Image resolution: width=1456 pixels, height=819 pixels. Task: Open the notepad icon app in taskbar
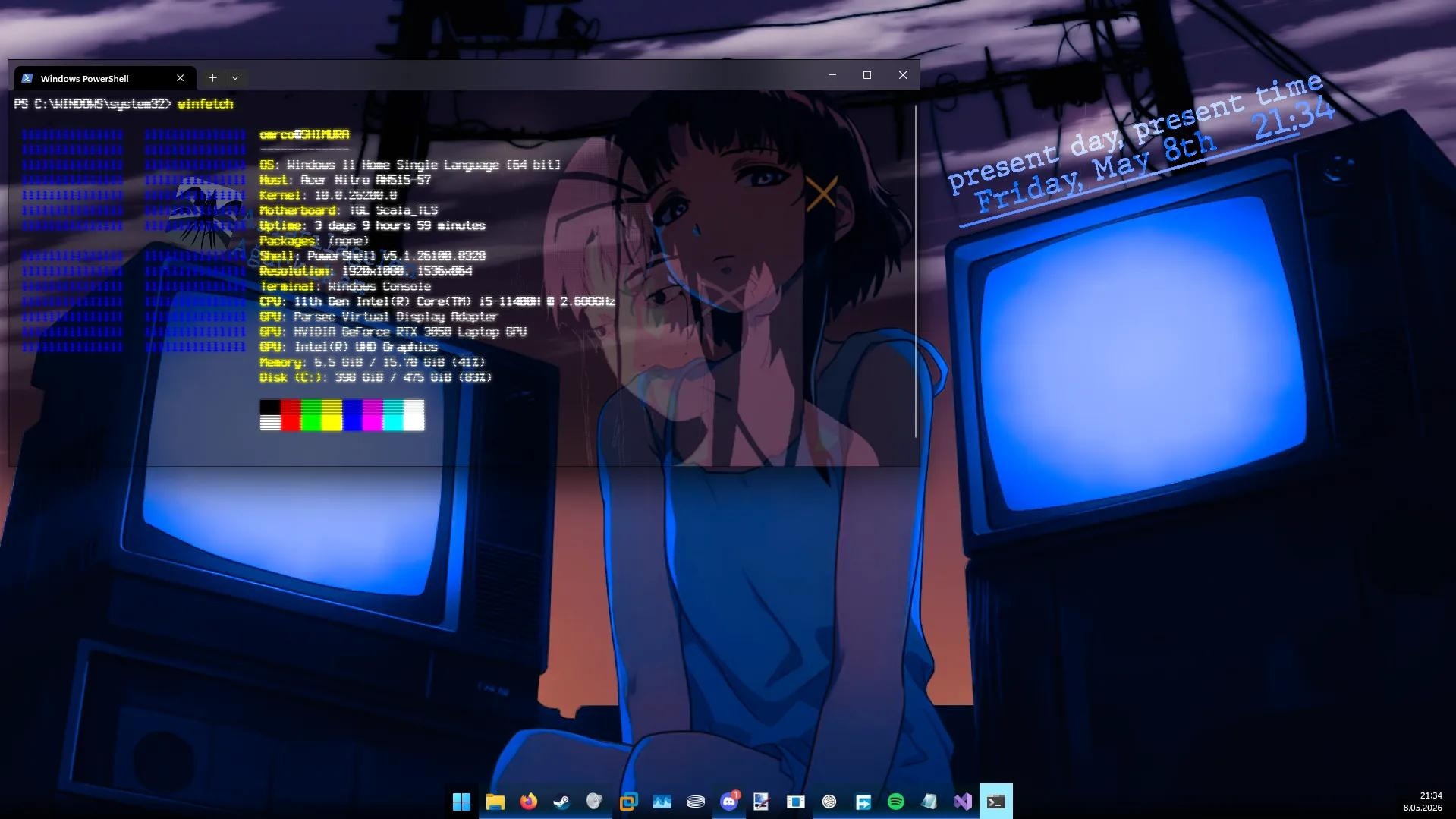point(929,802)
